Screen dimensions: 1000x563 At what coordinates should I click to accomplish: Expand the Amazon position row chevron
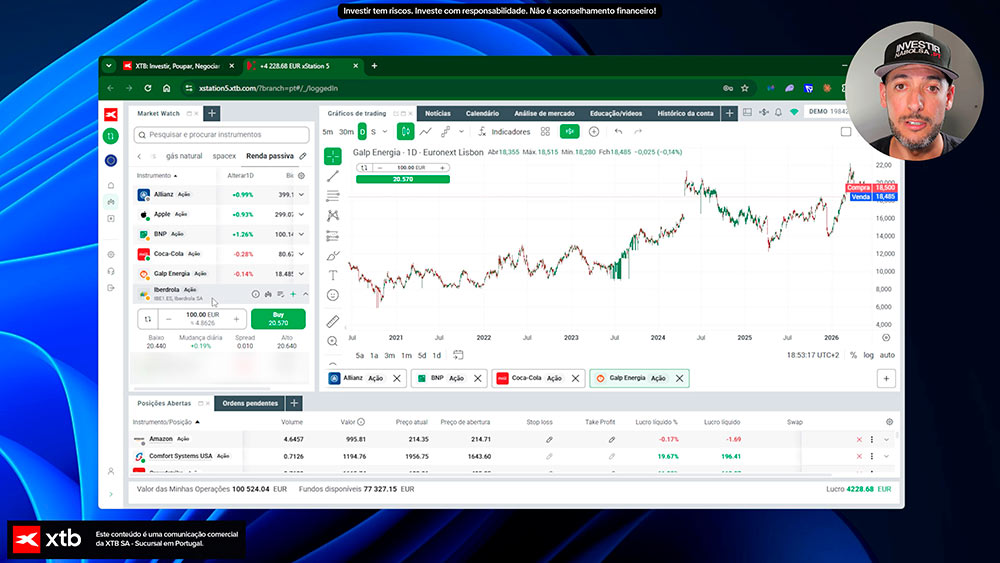click(x=886, y=439)
